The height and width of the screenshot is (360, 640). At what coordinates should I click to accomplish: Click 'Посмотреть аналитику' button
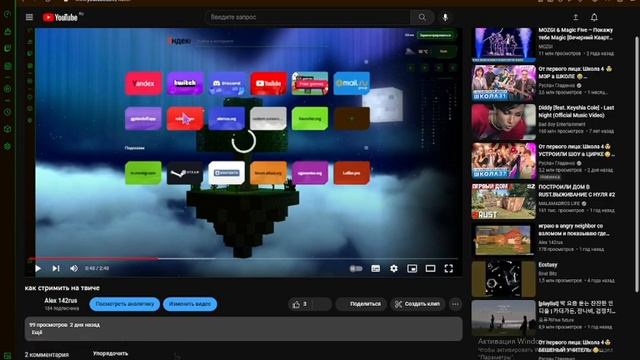point(124,304)
